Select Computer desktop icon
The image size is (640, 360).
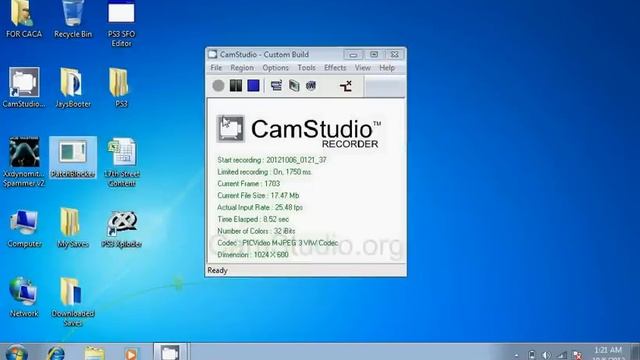click(24, 228)
